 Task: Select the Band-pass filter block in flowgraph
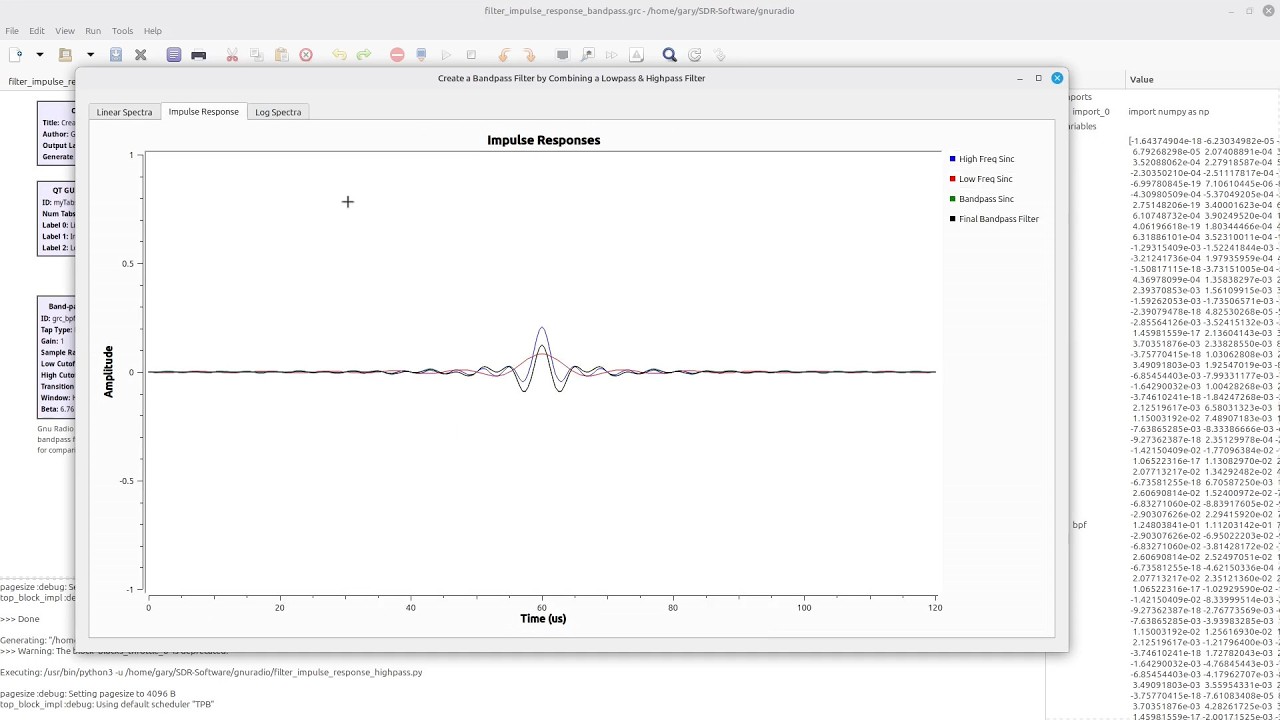tap(57, 357)
